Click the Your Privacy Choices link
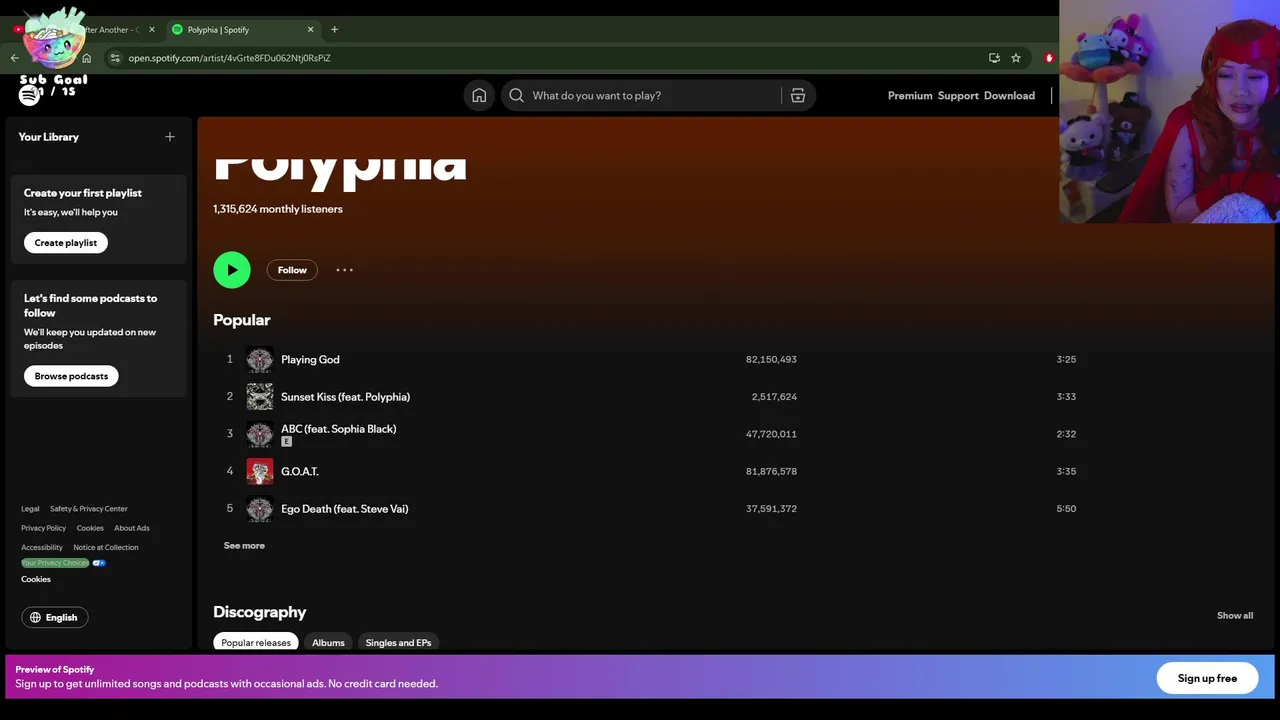 point(55,563)
